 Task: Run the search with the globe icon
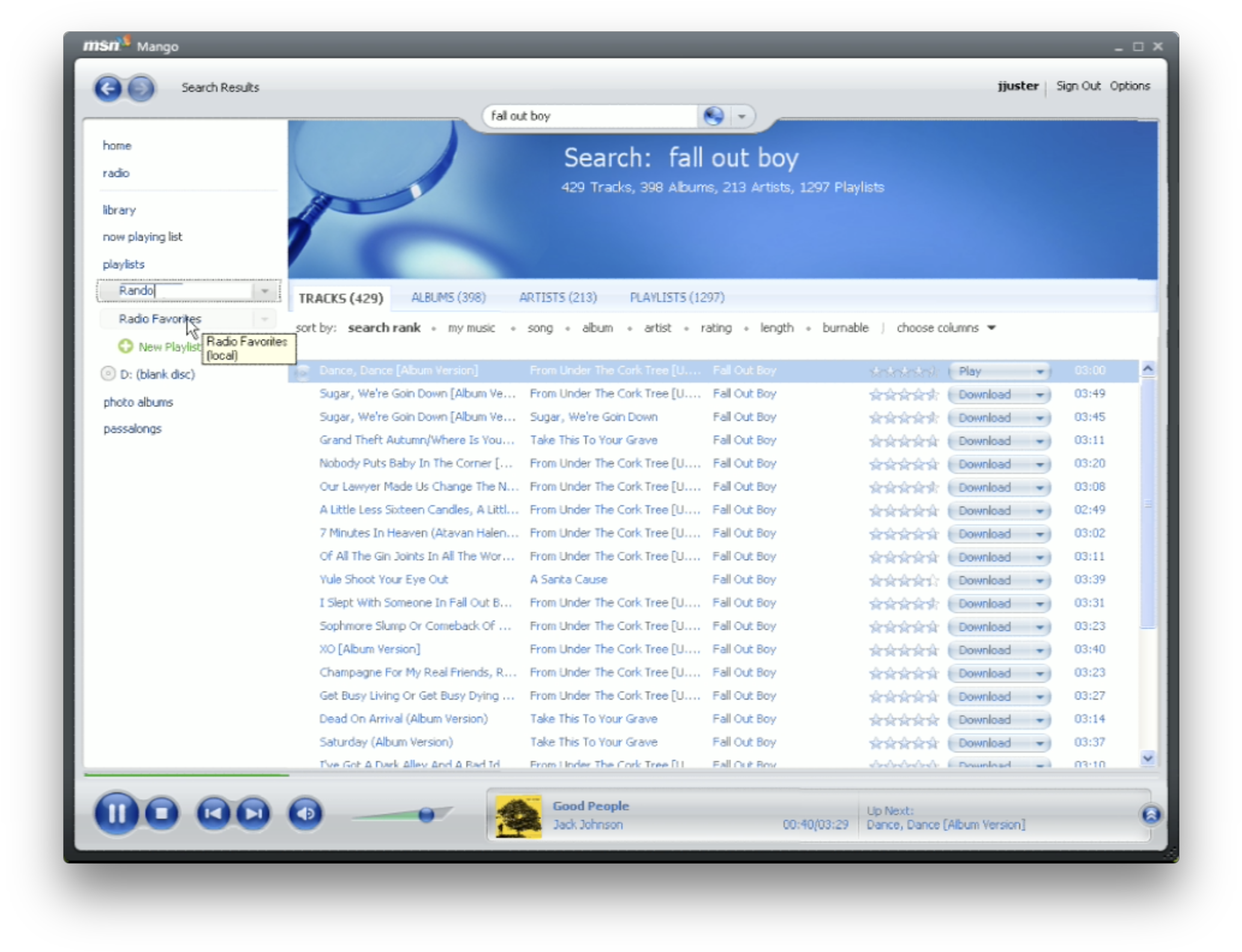713,116
